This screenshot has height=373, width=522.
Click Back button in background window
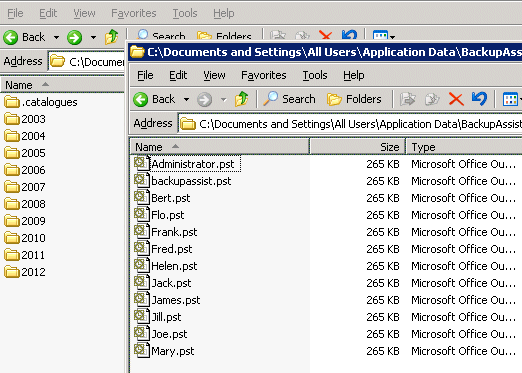coord(24,37)
